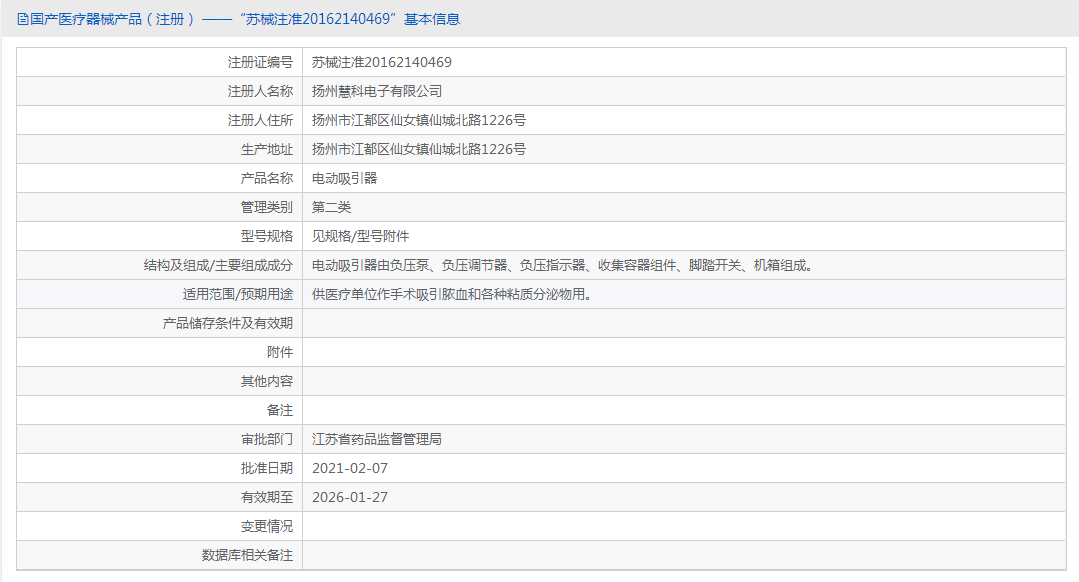Select the registration number 苏械注准20162140469 value
Image resolution: width=1079 pixels, height=582 pixels.
click(x=382, y=62)
